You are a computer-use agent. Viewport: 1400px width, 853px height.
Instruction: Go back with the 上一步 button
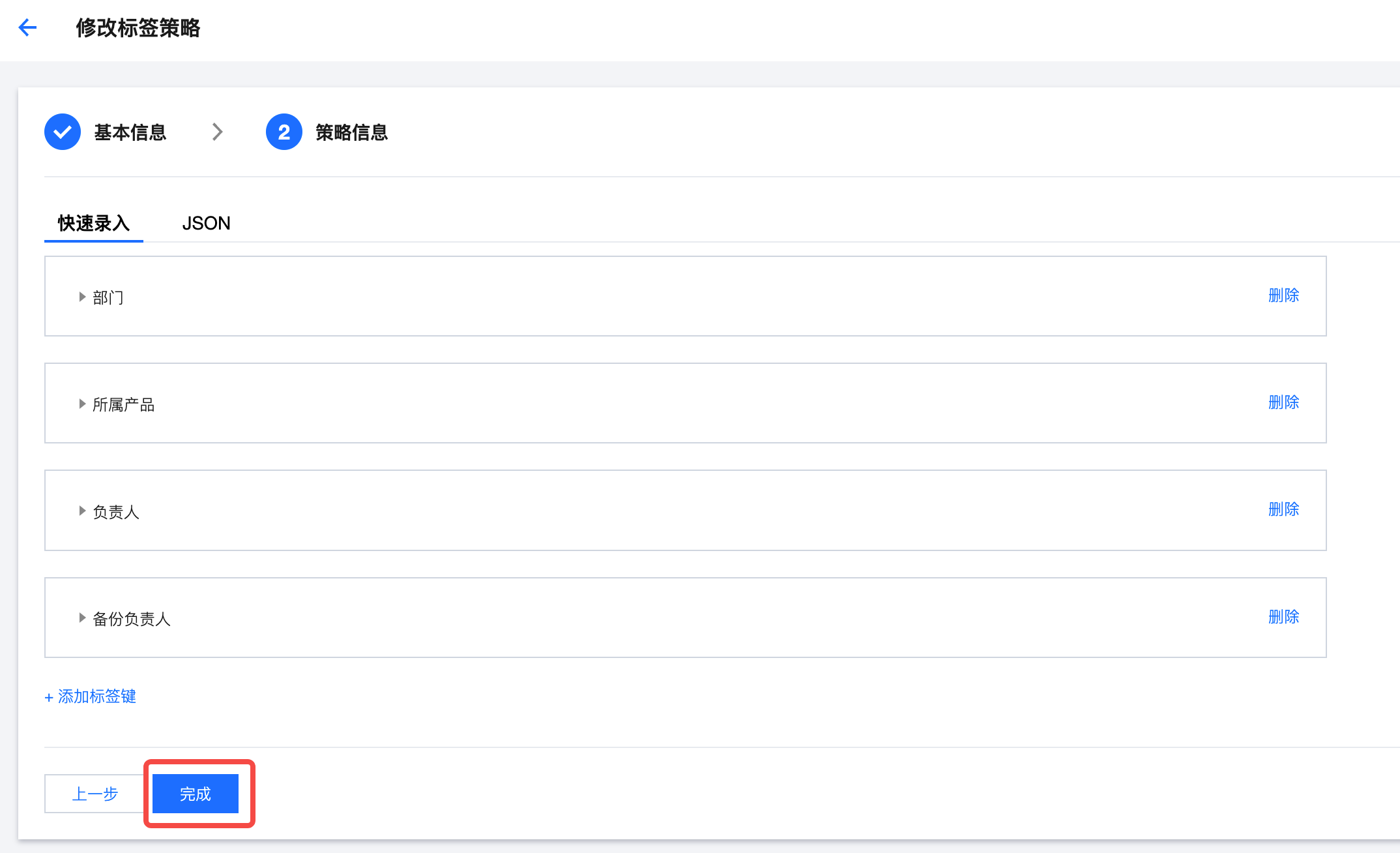click(95, 794)
